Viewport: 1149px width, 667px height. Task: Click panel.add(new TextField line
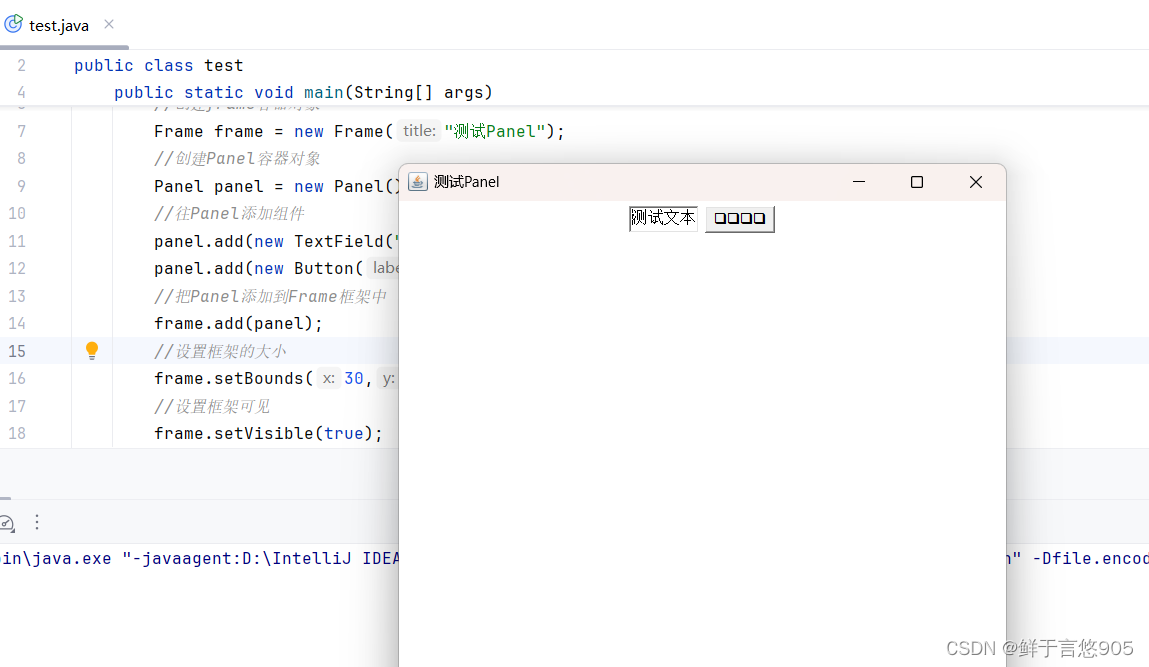tap(276, 241)
